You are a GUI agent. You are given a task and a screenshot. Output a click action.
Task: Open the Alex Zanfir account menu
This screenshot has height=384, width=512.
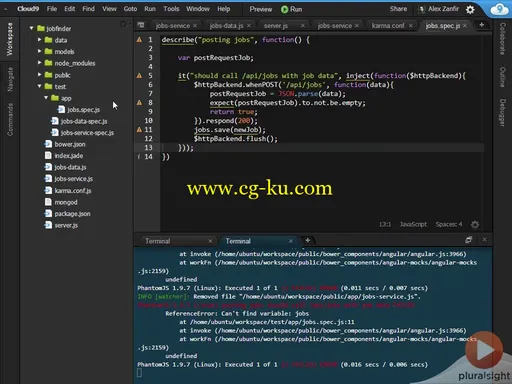[443, 9]
